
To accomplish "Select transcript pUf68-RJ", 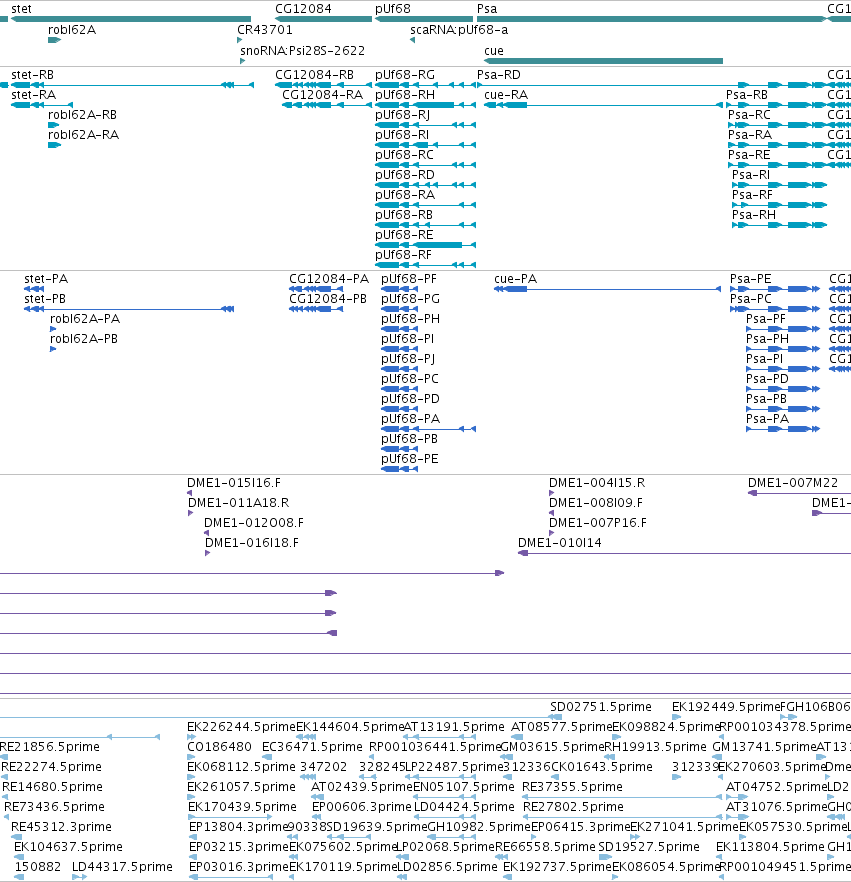I will 426,125.
